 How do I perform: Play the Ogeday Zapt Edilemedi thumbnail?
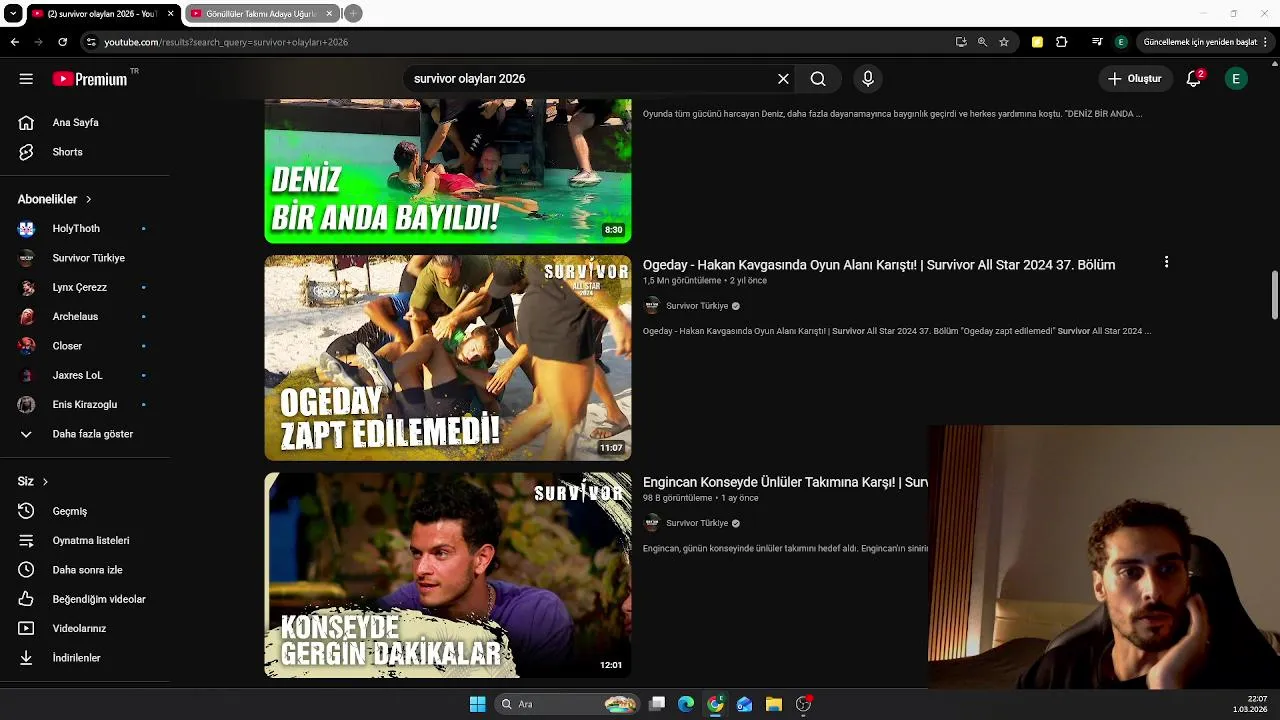[x=448, y=358]
